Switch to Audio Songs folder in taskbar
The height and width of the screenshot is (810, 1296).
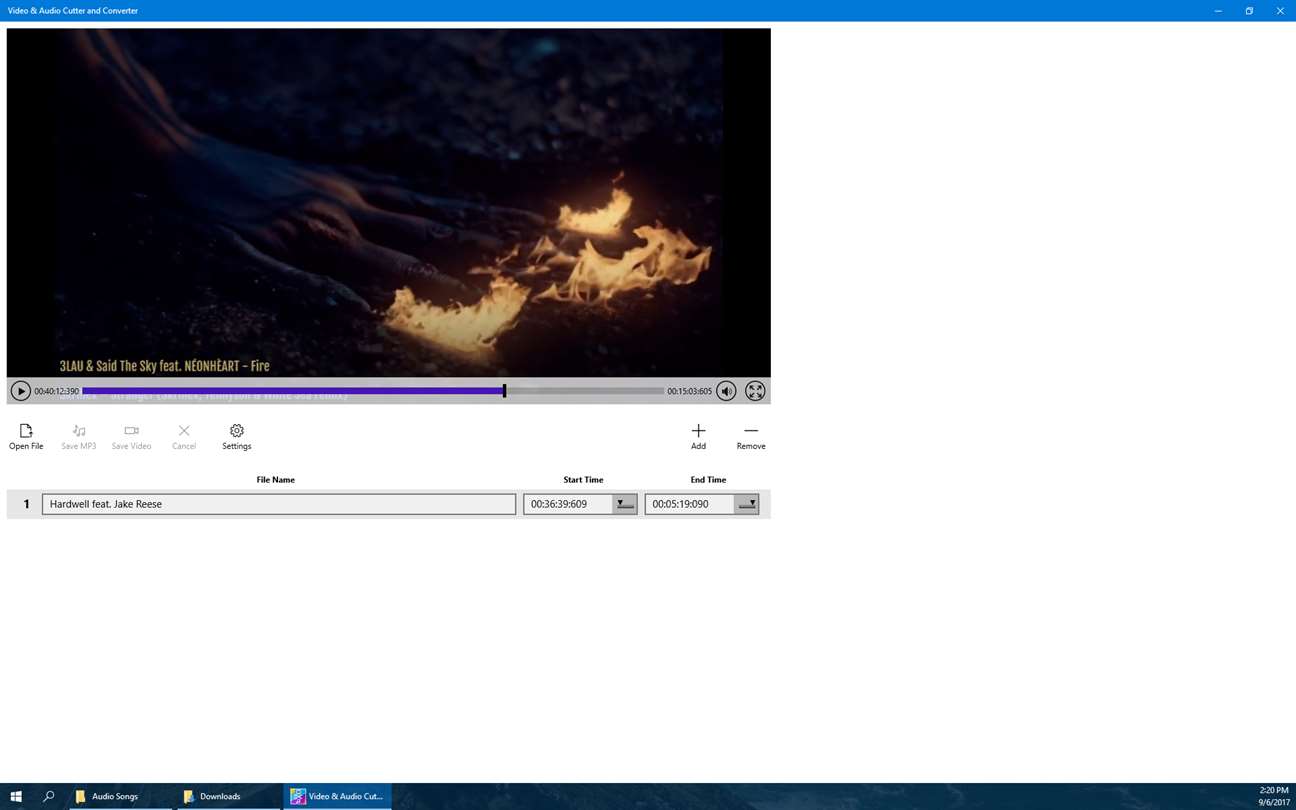pyautogui.click(x=120, y=797)
